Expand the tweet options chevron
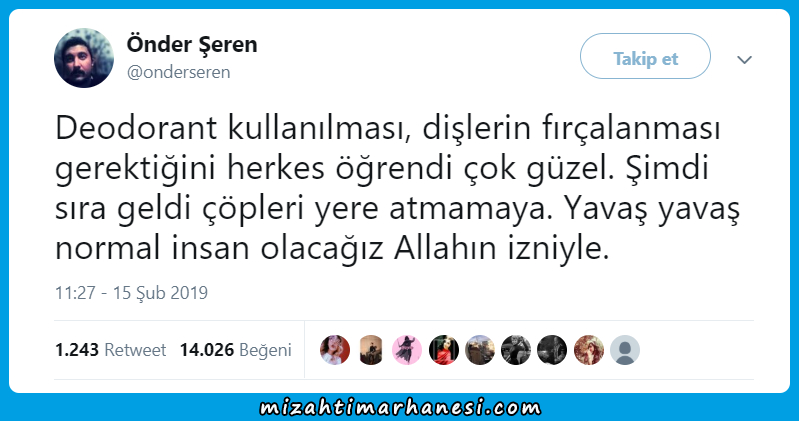 point(744,60)
